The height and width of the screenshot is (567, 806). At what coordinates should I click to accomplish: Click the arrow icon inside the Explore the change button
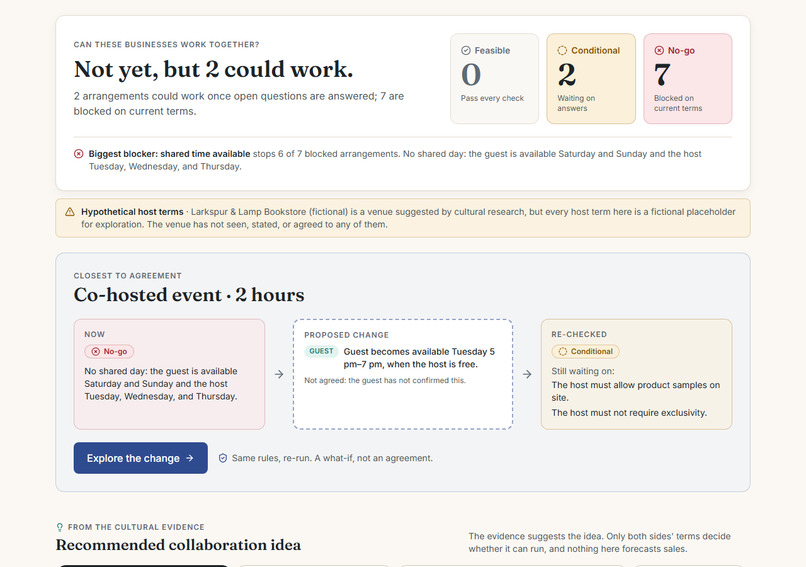pos(190,458)
